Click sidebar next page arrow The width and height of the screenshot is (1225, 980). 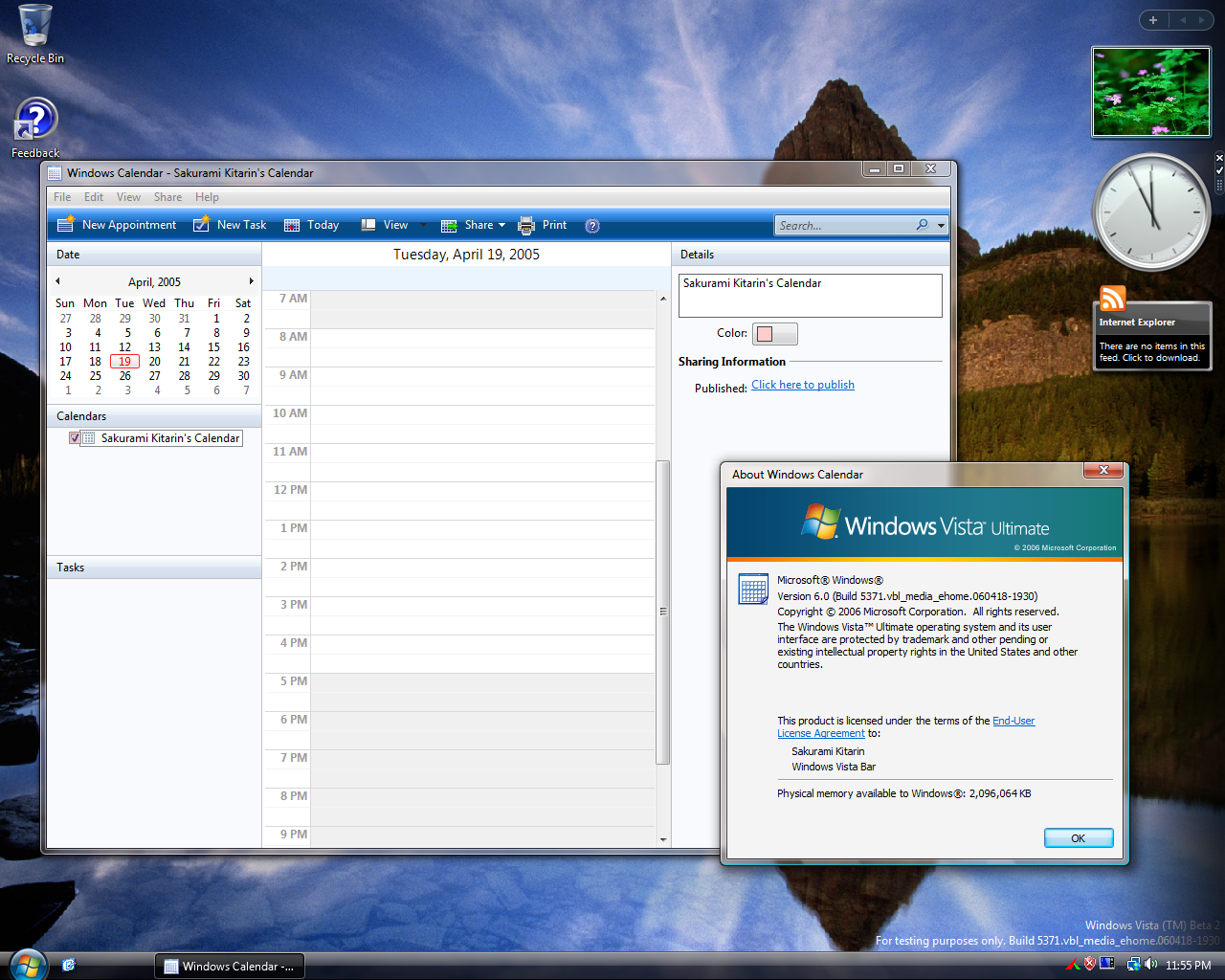coord(1201,20)
